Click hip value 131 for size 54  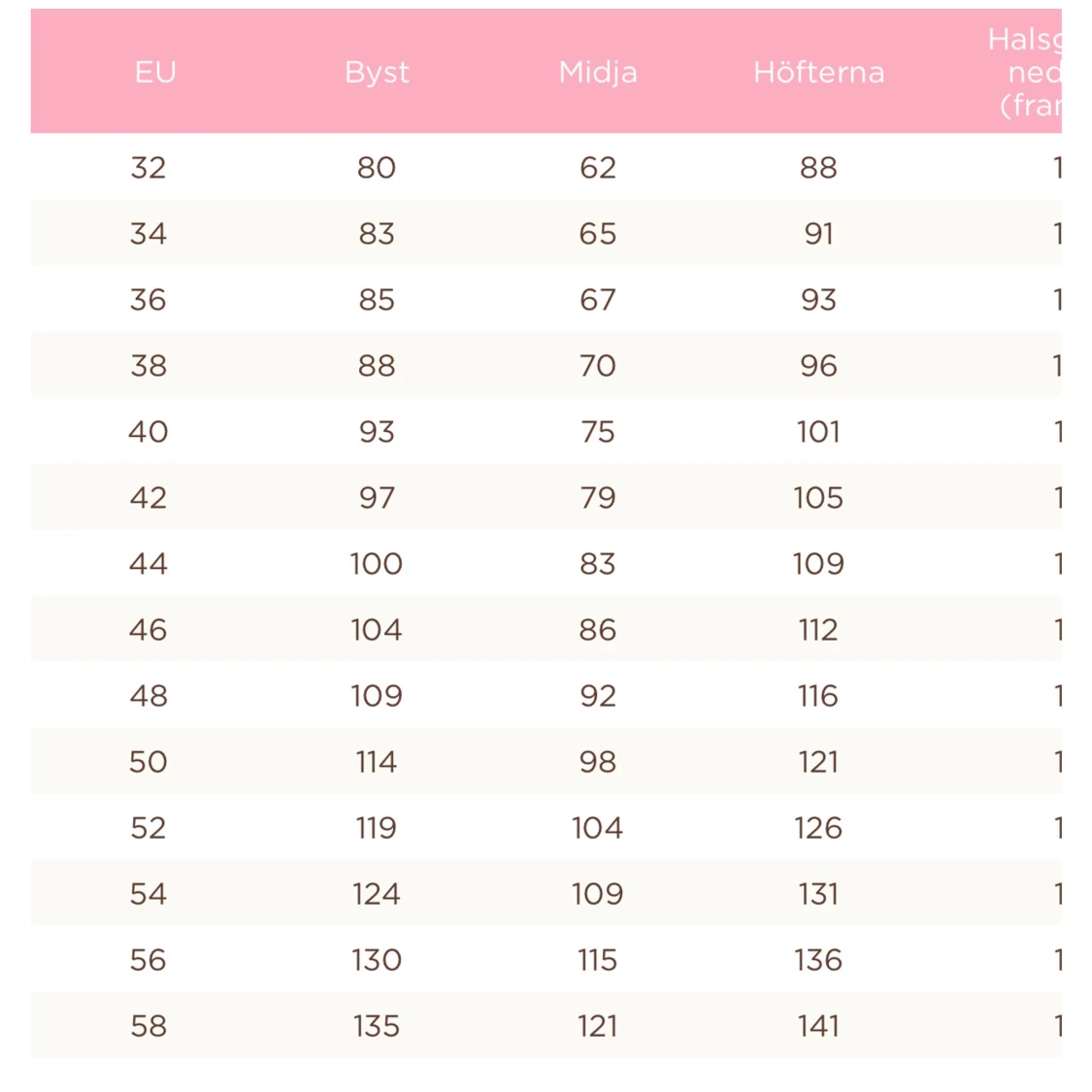(x=818, y=894)
